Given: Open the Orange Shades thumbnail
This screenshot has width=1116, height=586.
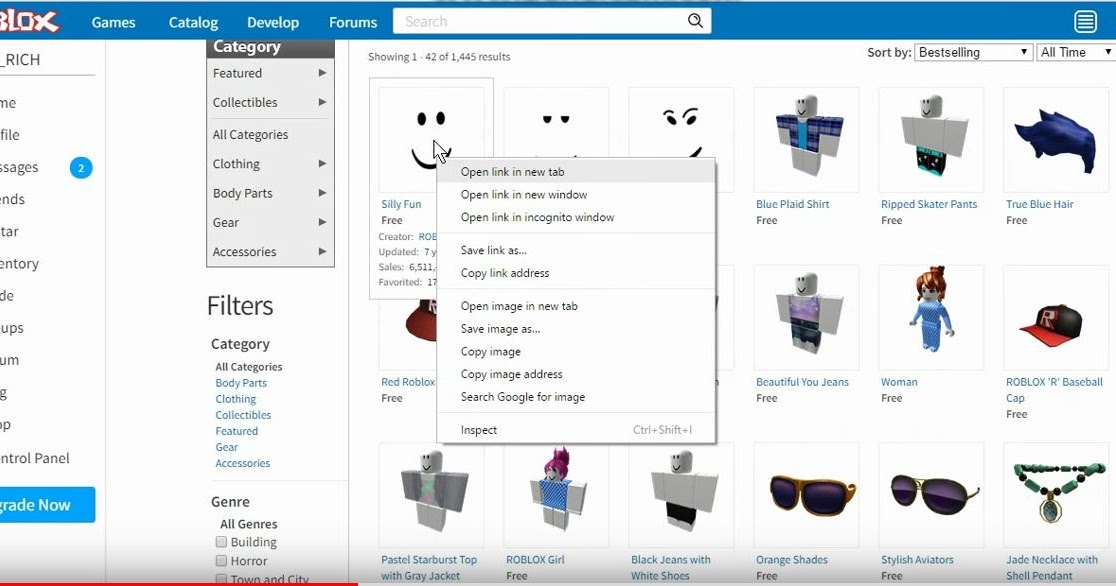Looking at the screenshot, I should point(806,495).
